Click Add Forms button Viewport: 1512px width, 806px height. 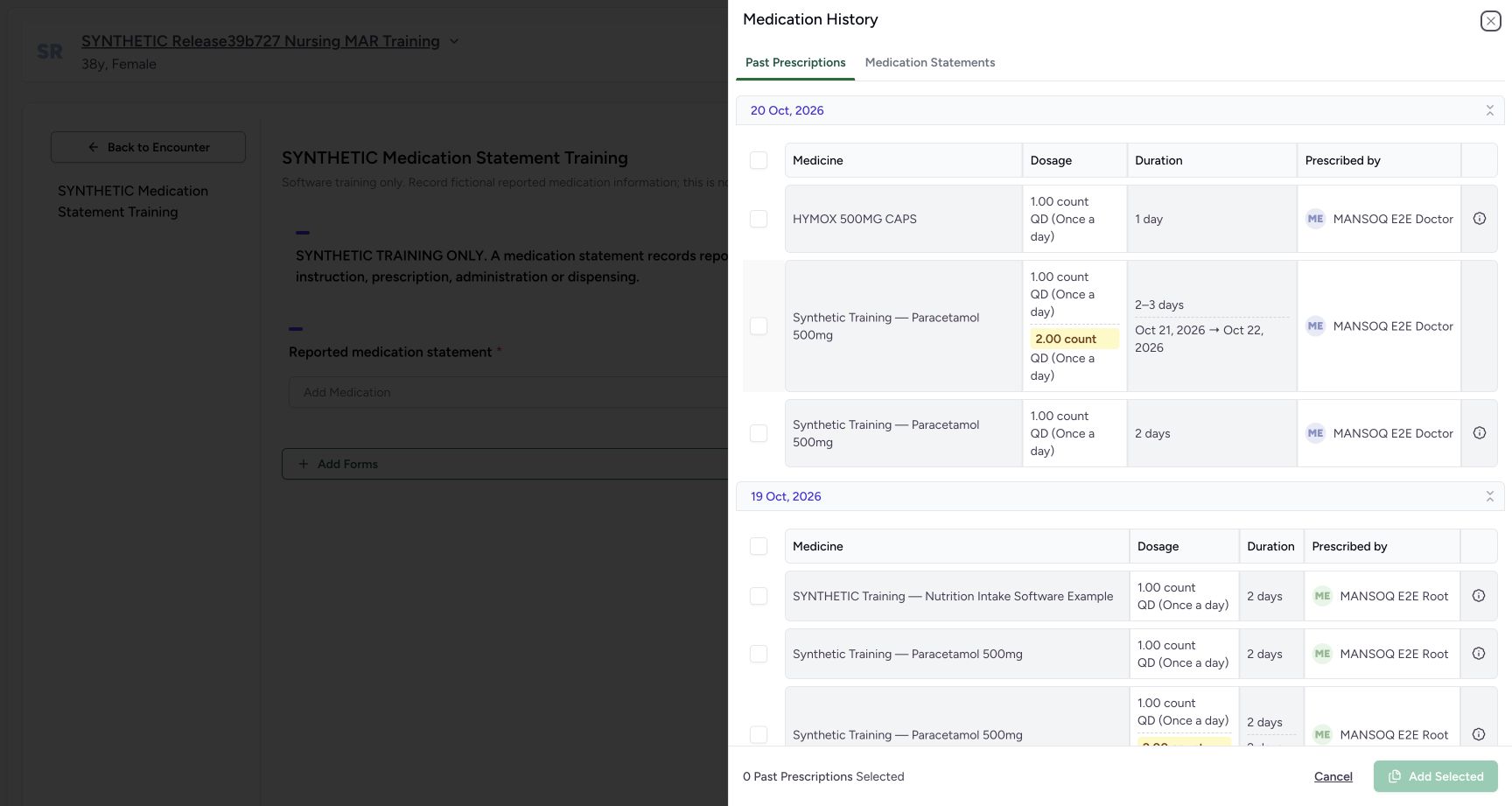pyautogui.click(x=505, y=464)
